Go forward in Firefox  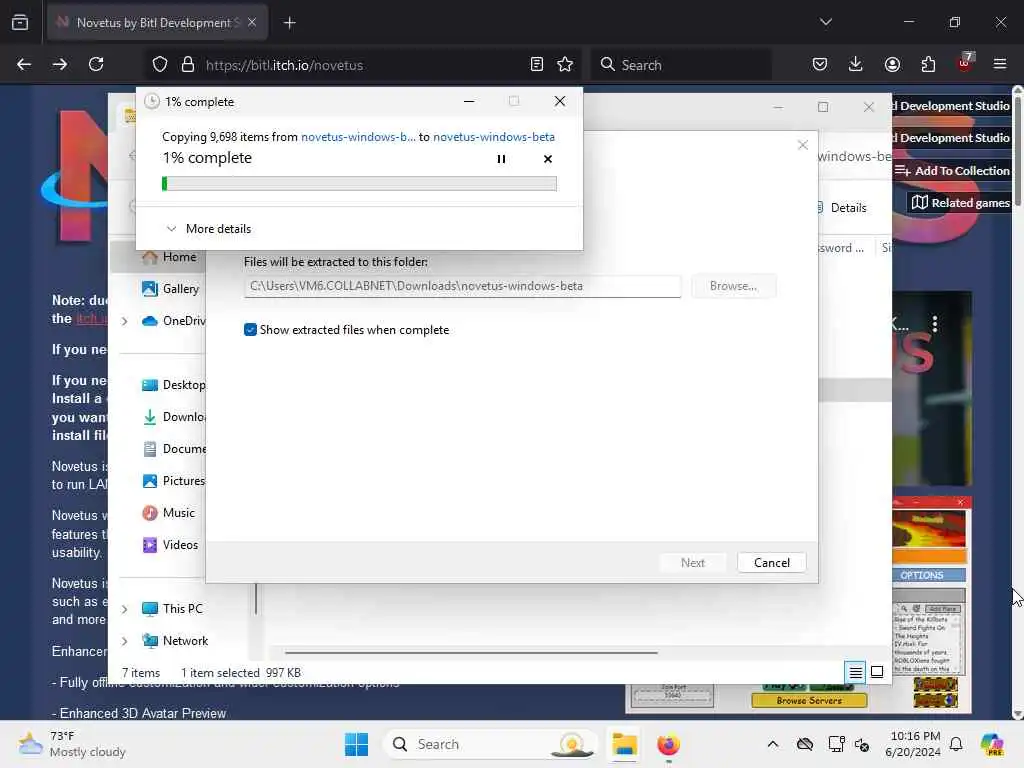click(60, 64)
